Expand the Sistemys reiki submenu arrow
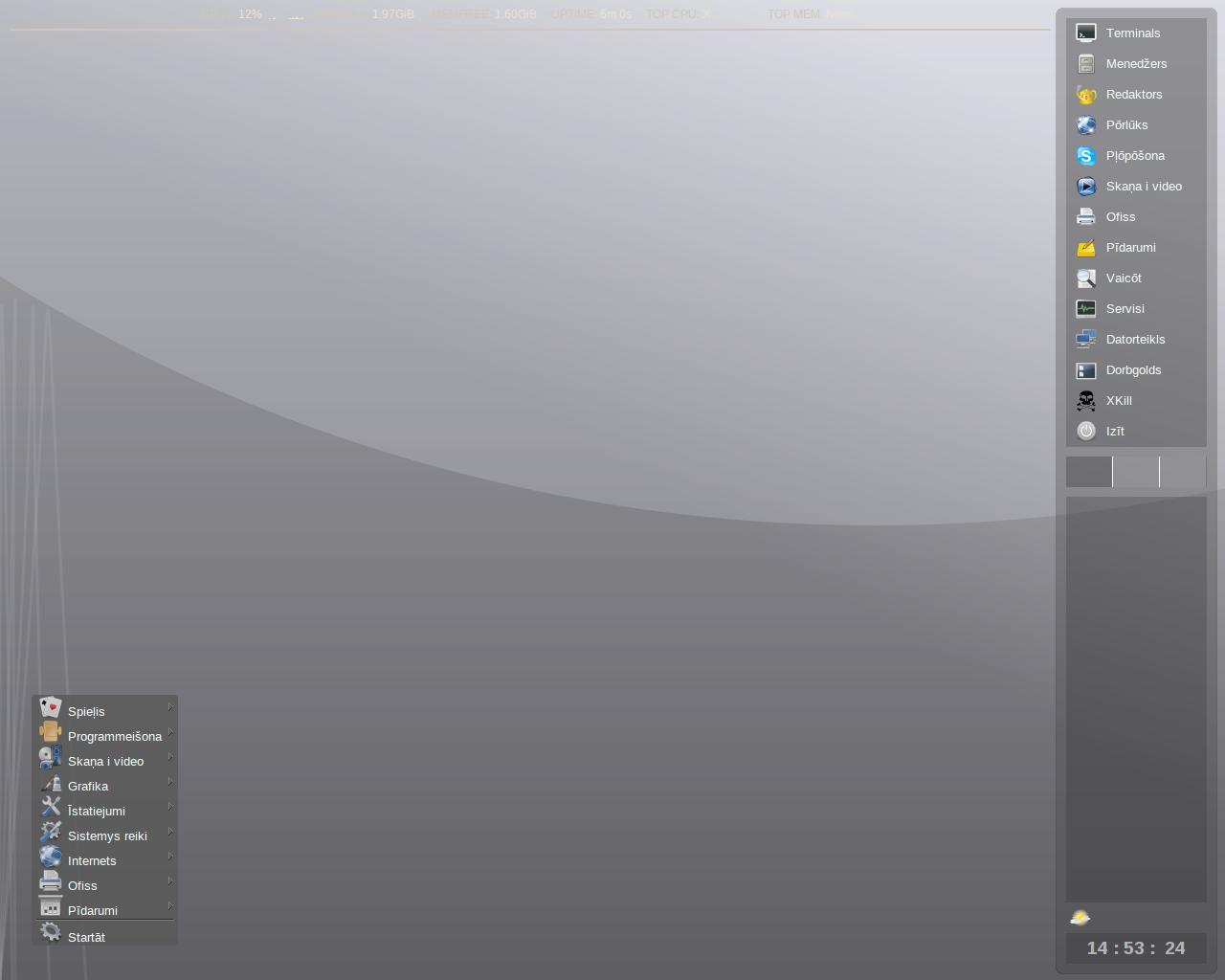Viewport: 1225px width, 980px height. tap(170, 832)
